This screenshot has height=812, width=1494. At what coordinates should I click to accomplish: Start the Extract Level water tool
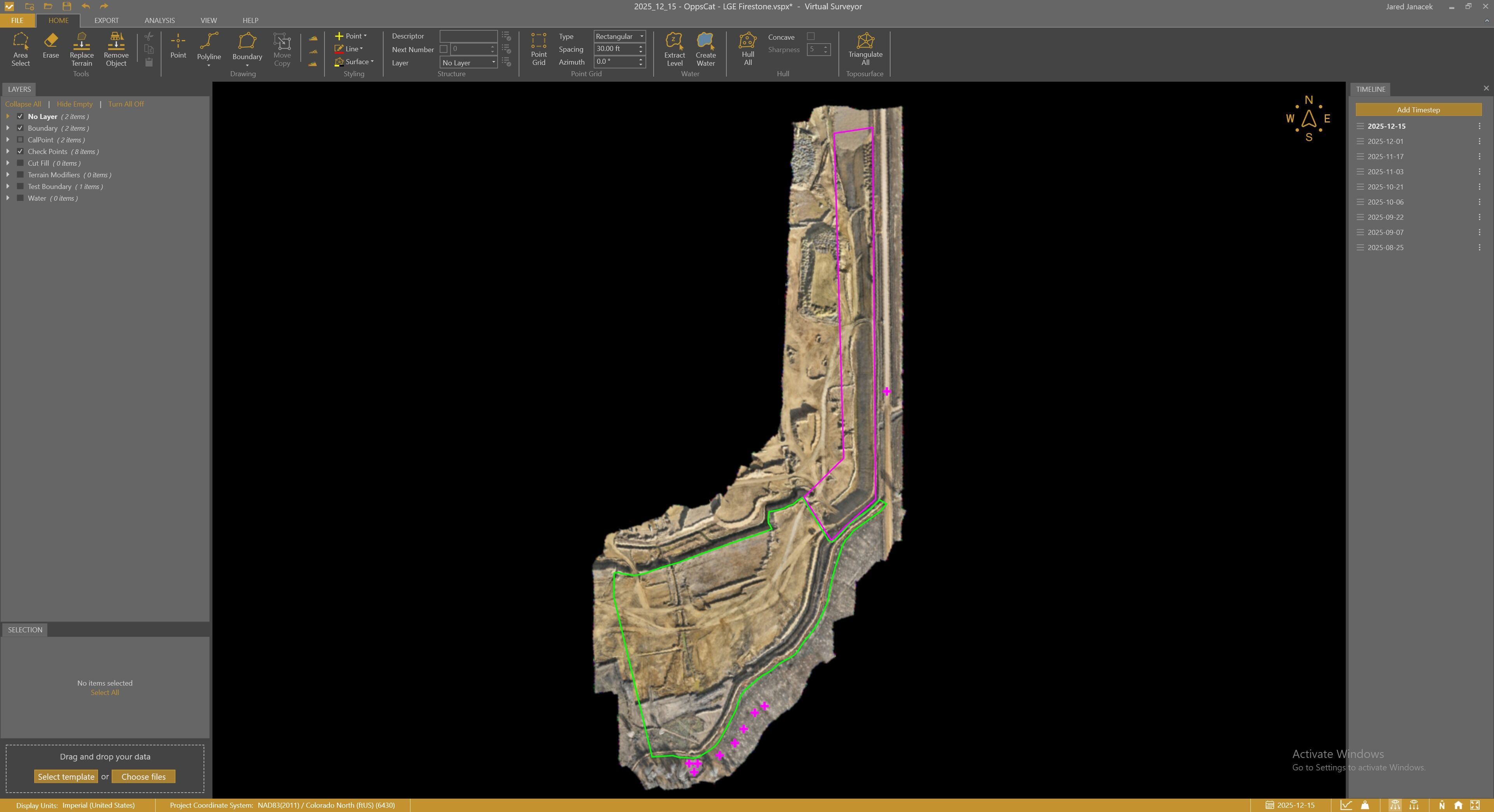point(675,49)
